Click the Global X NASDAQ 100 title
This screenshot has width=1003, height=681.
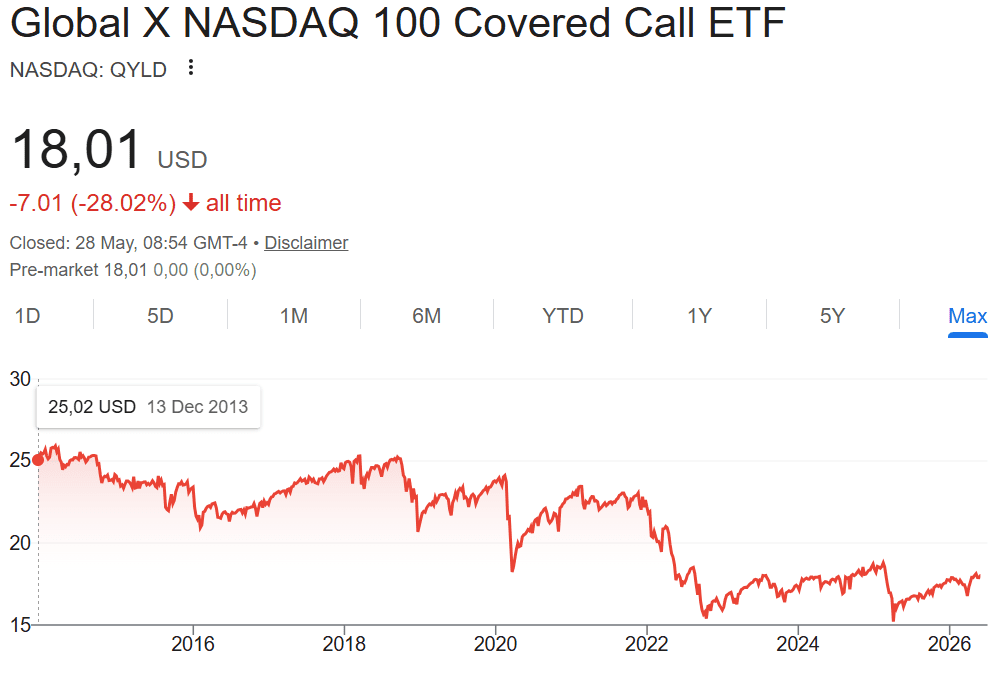(397, 24)
